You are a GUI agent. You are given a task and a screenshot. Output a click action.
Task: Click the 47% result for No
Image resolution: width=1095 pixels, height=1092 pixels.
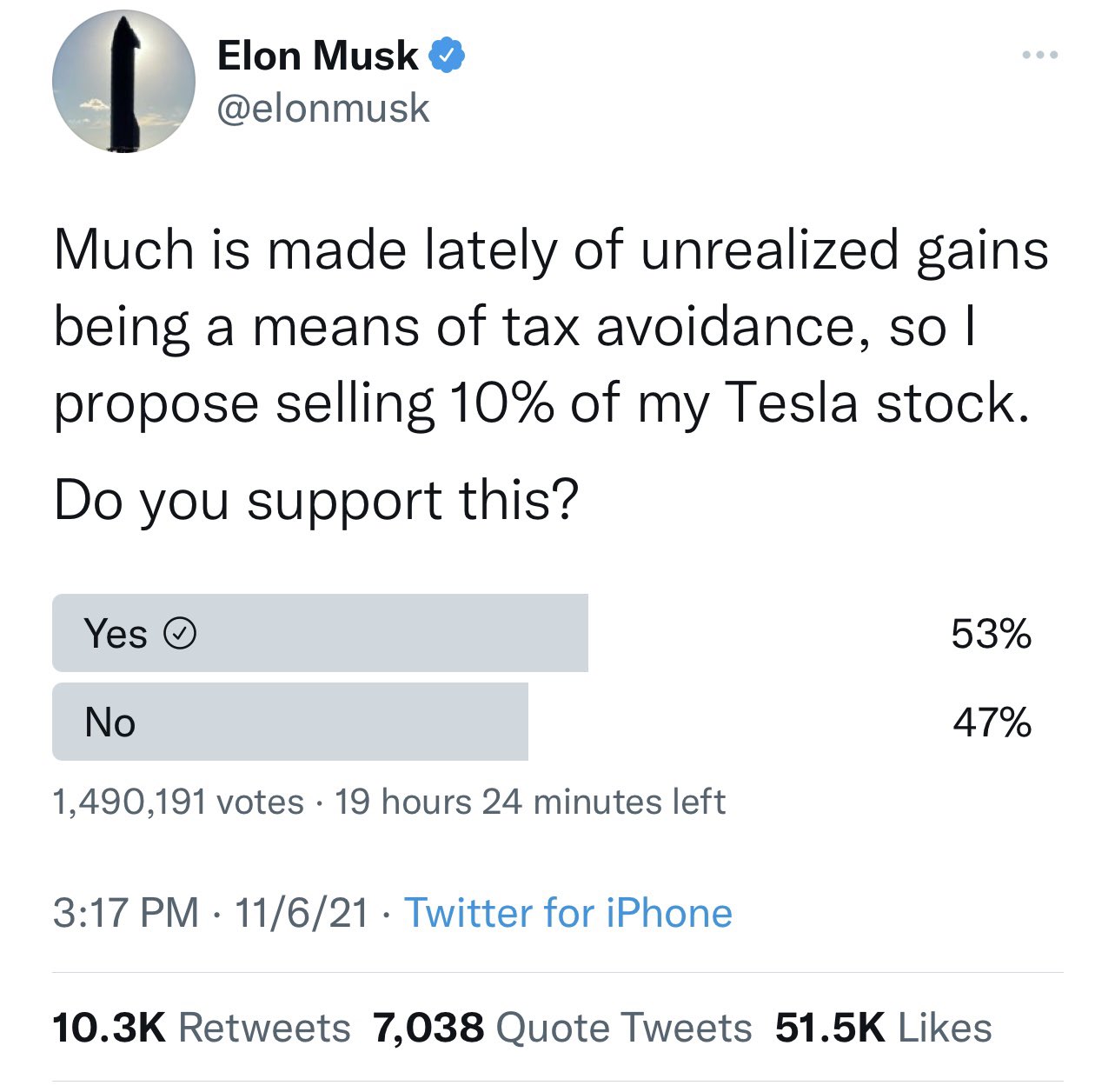pyautogui.click(x=992, y=722)
